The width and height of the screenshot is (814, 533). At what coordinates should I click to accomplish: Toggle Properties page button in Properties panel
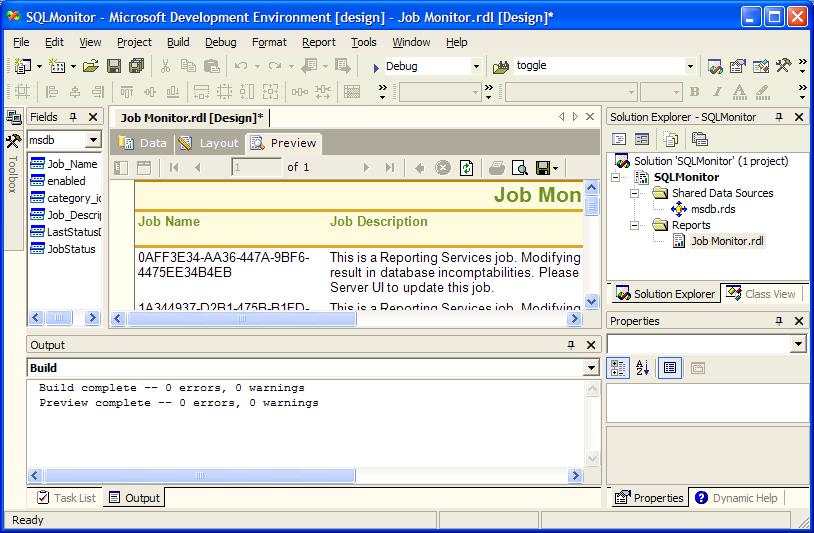point(670,368)
